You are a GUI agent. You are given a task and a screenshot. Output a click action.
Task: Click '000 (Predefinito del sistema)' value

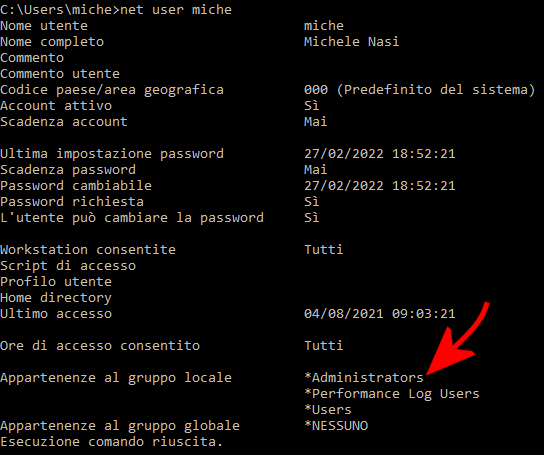pos(419,90)
